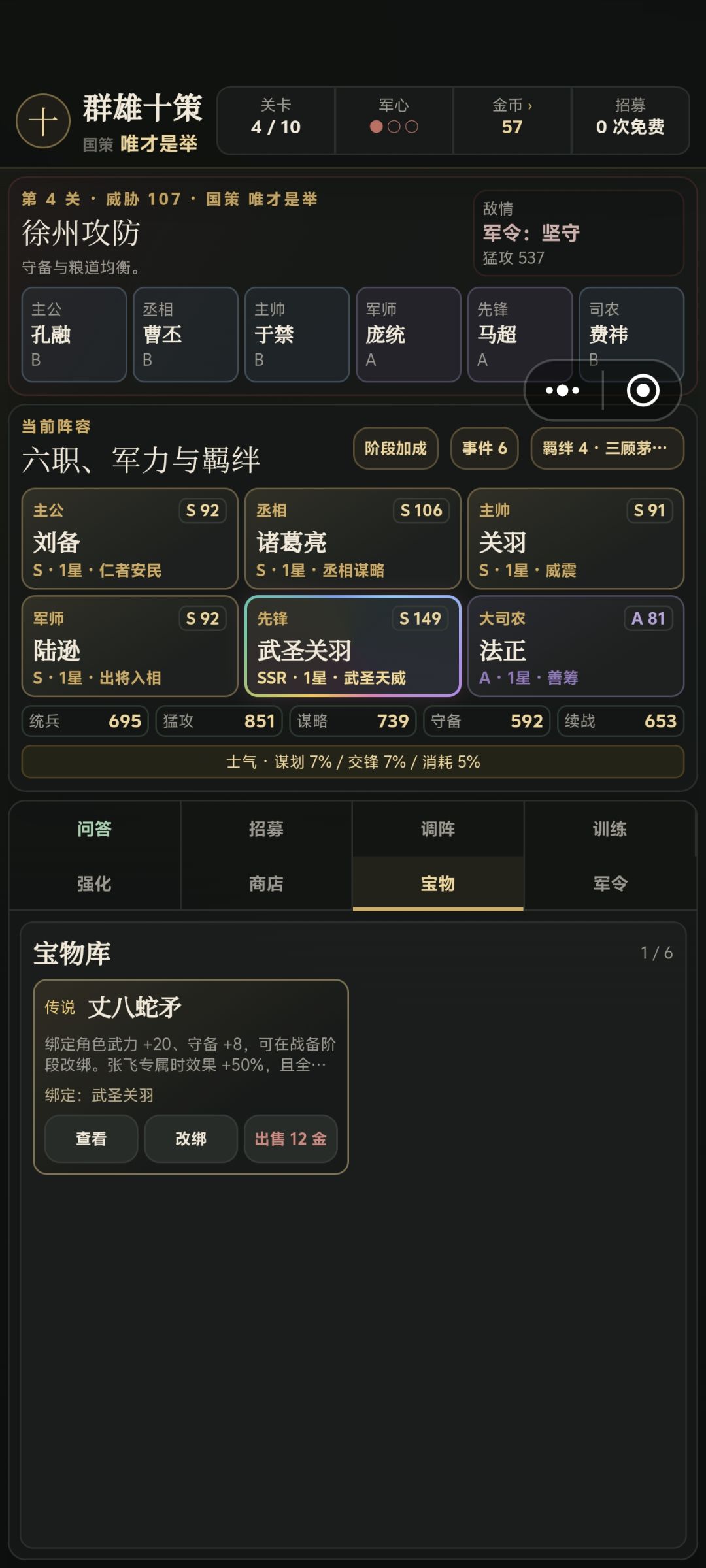This screenshot has height=1568, width=706.
Task: Tap the enemy 军师 庞统 card
Action: (x=409, y=334)
